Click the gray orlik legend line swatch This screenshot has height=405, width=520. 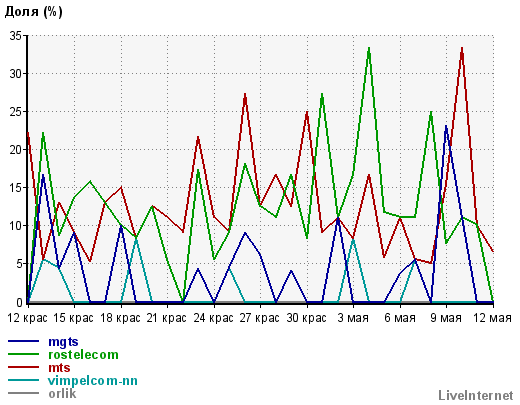click(24, 393)
